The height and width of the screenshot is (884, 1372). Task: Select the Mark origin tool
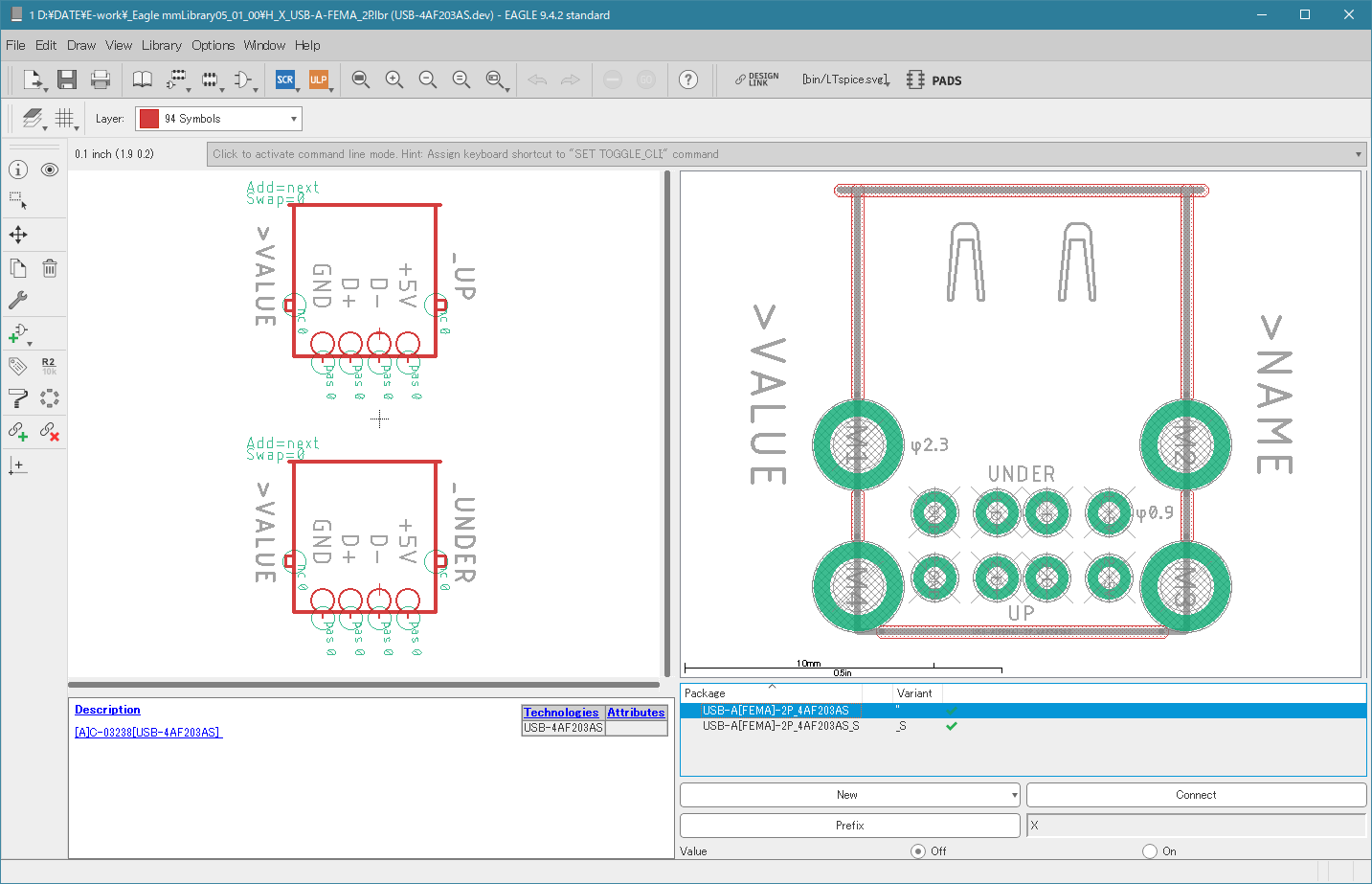18,465
